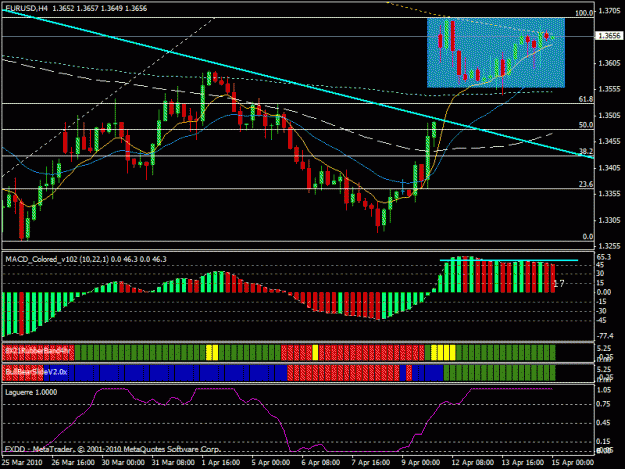Select the blue highlighted rectangle on the chart
Screen dimensions: 625x469
click(496, 52)
